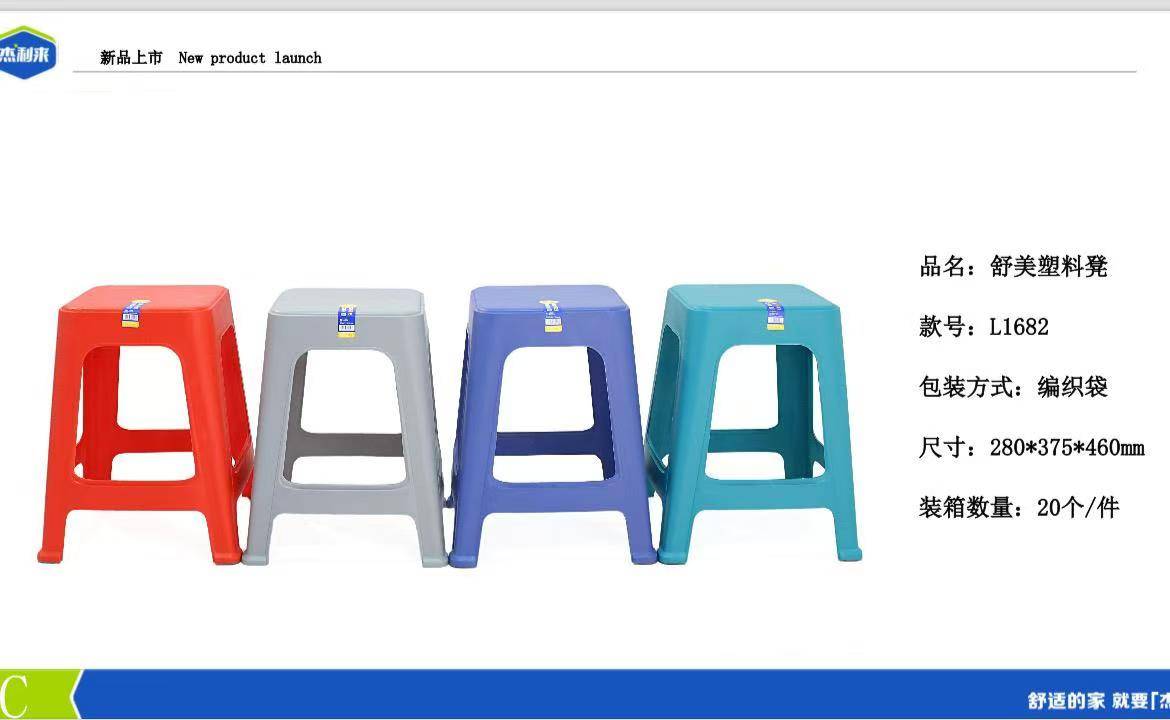This screenshot has height=720, width=1170.
Task: Click the label sticker on teal stool
Action: (x=775, y=315)
